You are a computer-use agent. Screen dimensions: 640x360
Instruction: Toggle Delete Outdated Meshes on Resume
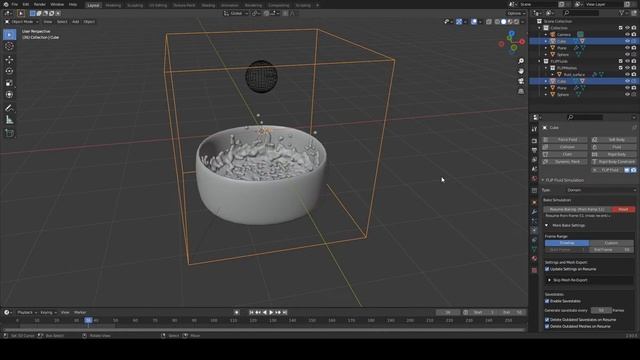547,326
